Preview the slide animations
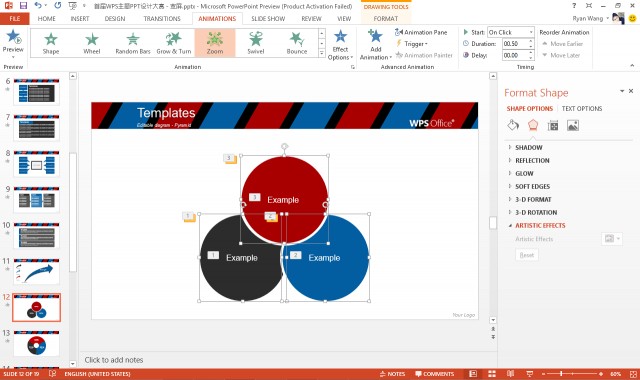 (13, 43)
